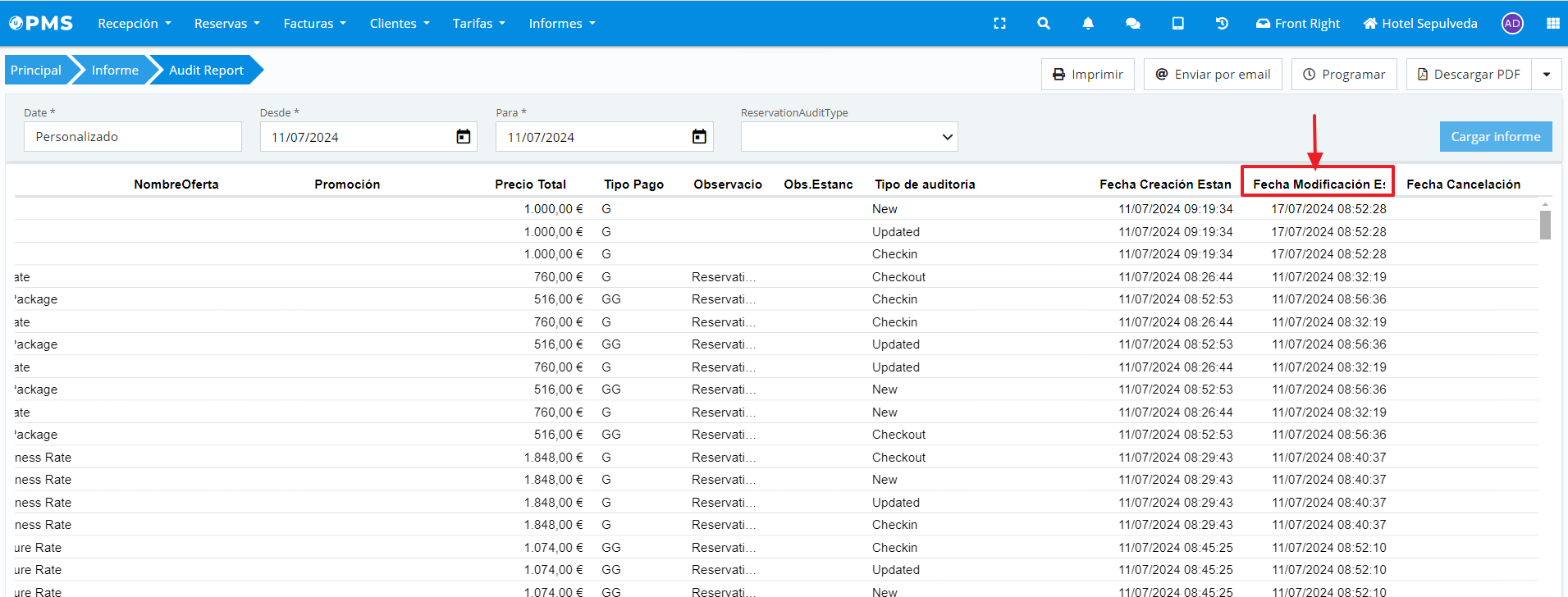The width and height of the screenshot is (1568, 597).
Task: Open the apps grid icon
Action: pyautogui.click(x=1552, y=24)
